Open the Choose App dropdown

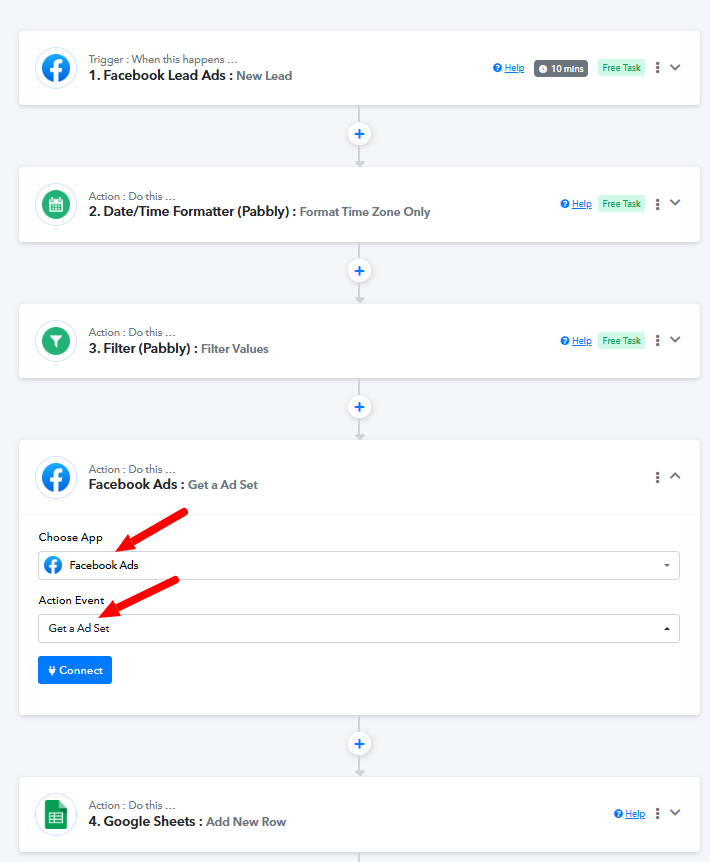point(359,565)
